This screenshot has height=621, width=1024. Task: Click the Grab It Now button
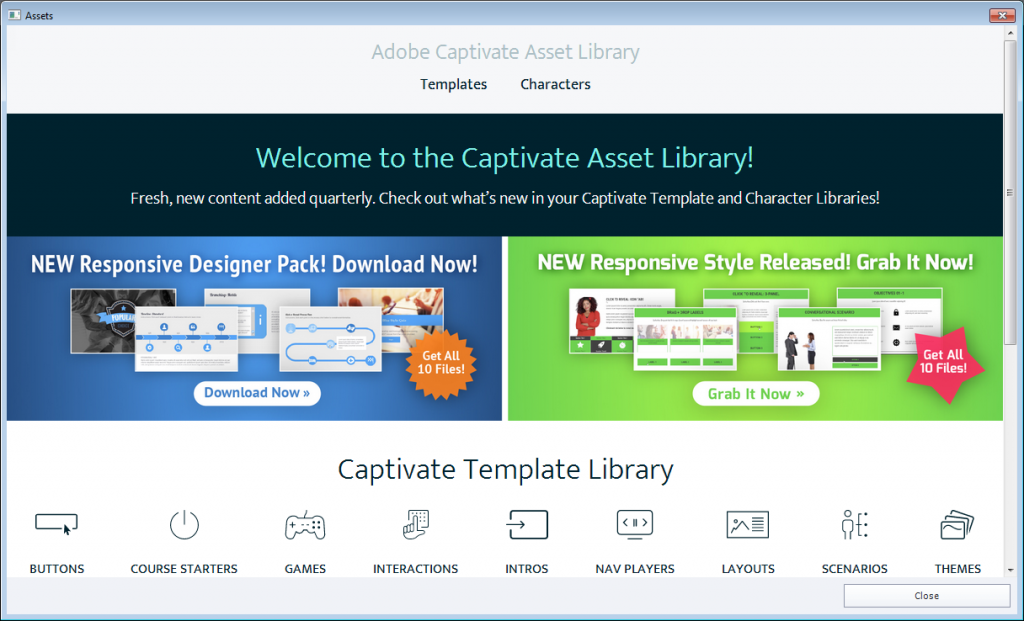(756, 393)
